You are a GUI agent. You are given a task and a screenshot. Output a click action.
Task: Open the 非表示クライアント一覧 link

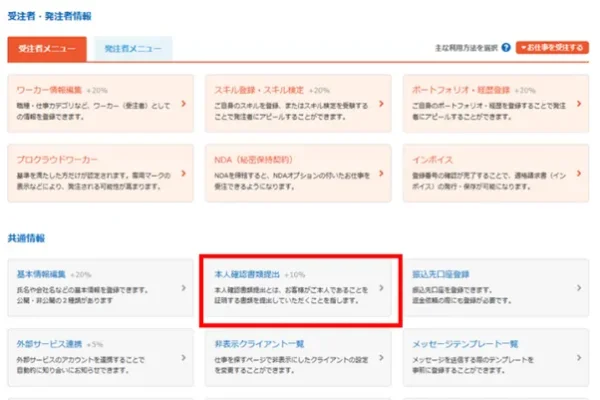[259, 344]
